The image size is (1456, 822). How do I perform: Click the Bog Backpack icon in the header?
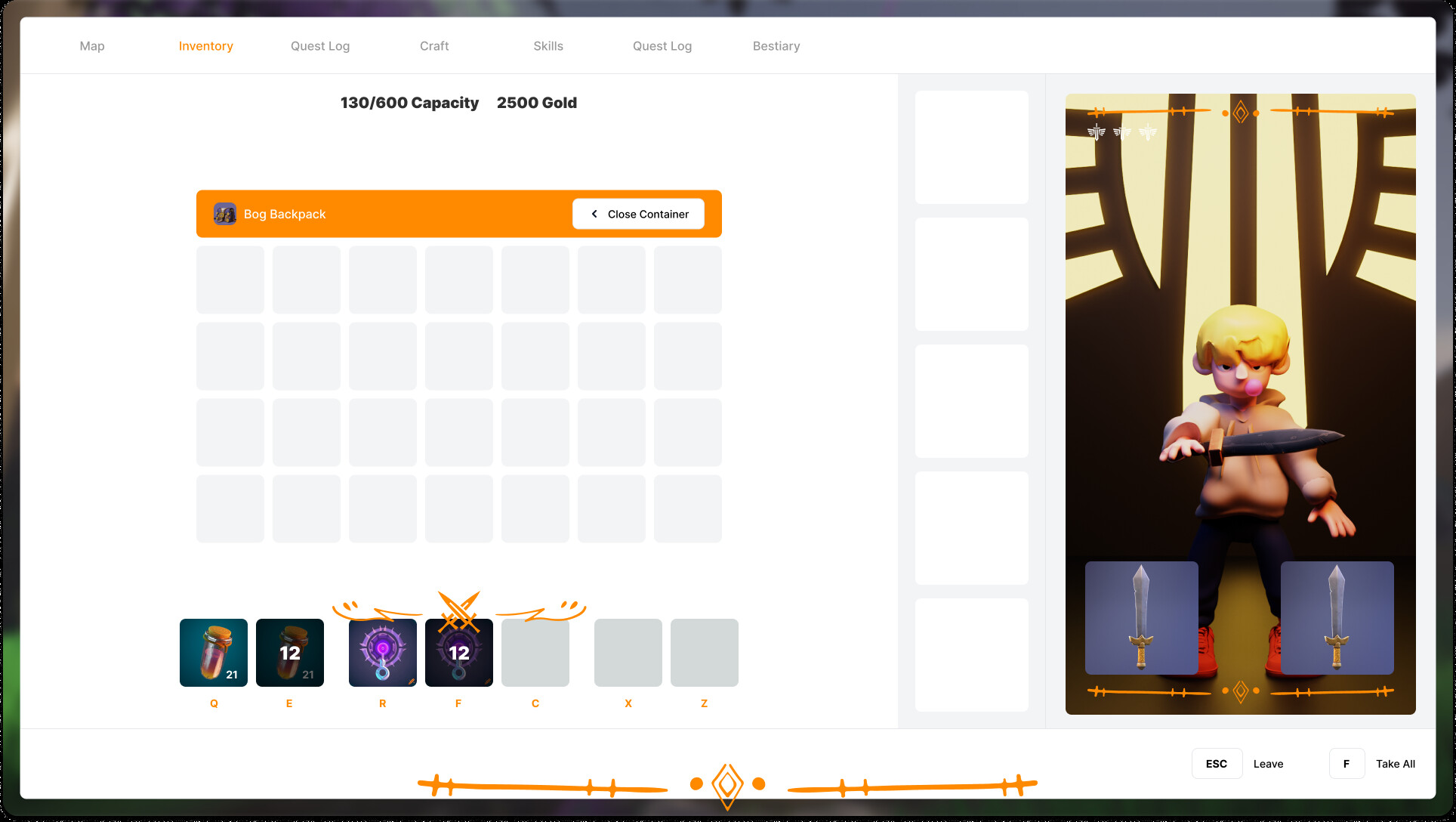click(x=225, y=213)
